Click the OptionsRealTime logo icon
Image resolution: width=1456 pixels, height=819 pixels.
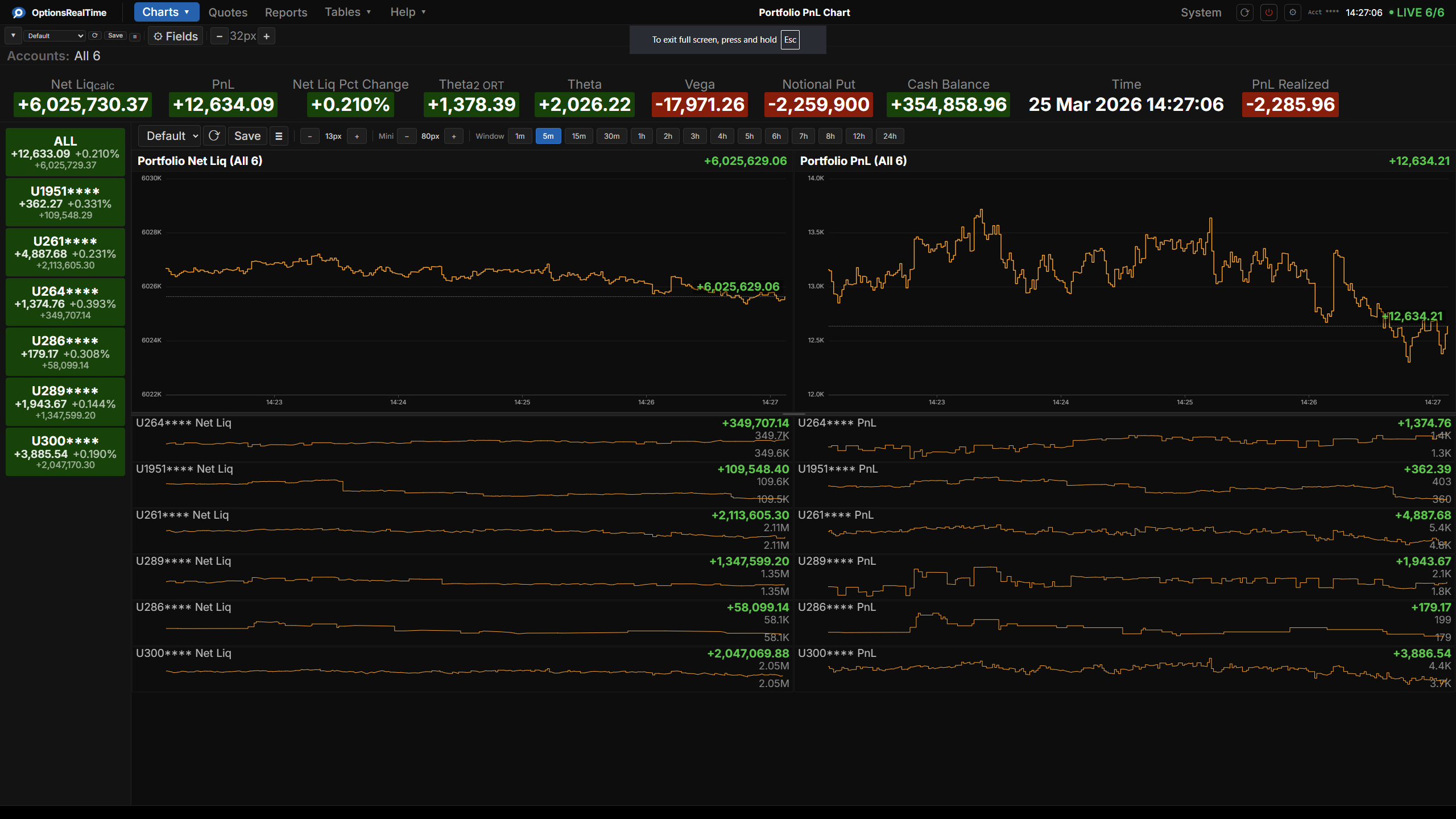point(18,12)
